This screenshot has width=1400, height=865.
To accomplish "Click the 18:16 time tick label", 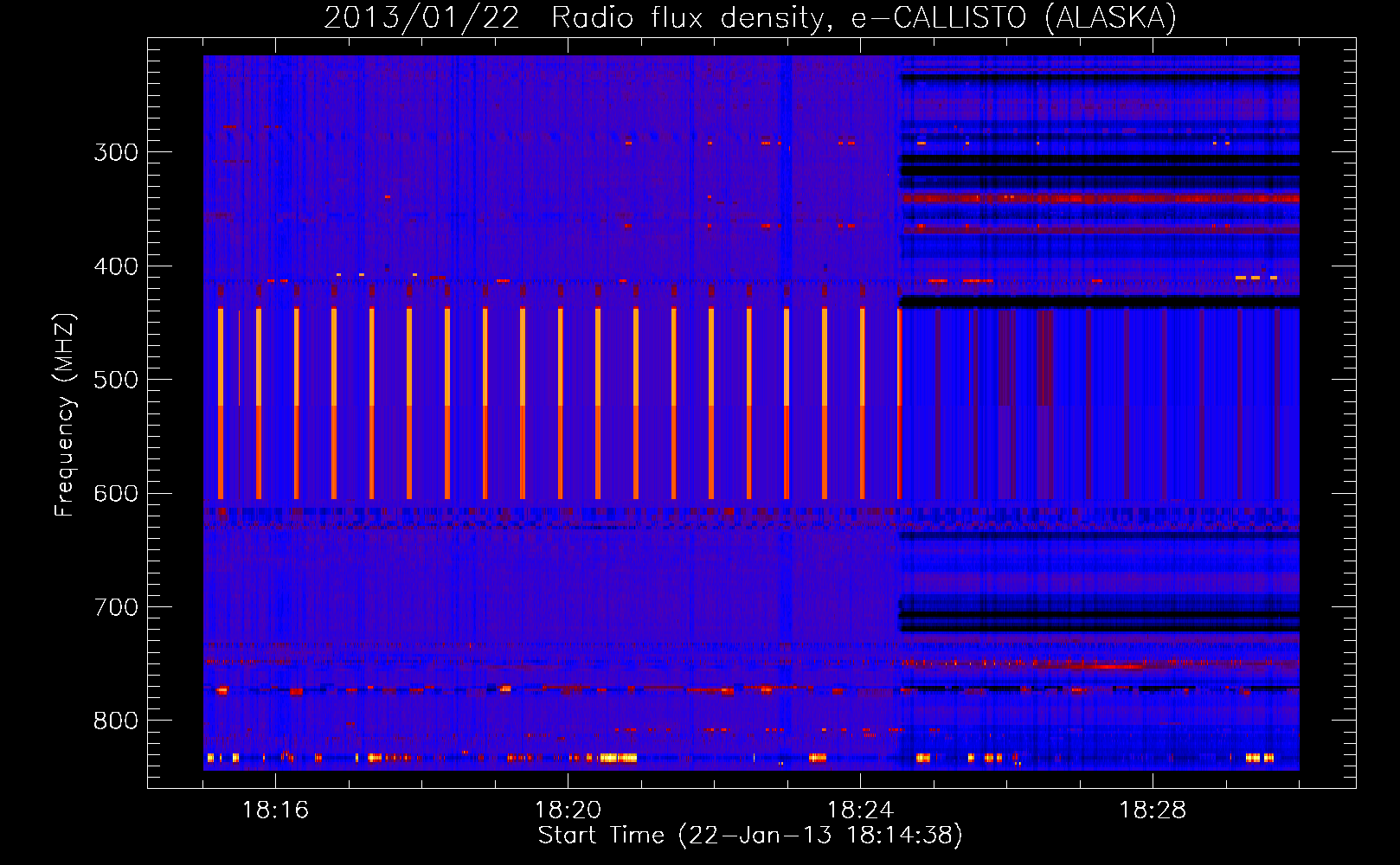I will pyautogui.click(x=275, y=811).
